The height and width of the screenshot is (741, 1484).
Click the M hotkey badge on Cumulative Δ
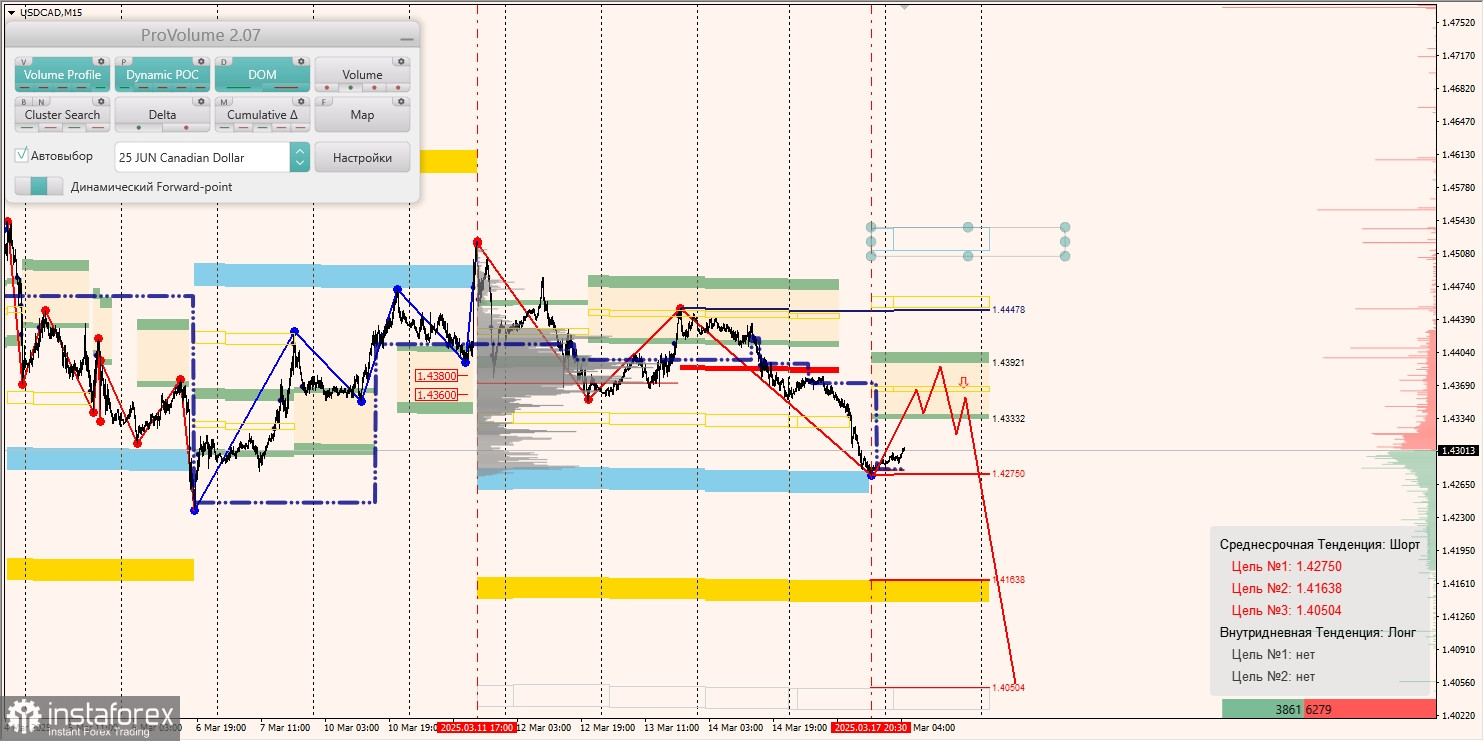click(224, 102)
